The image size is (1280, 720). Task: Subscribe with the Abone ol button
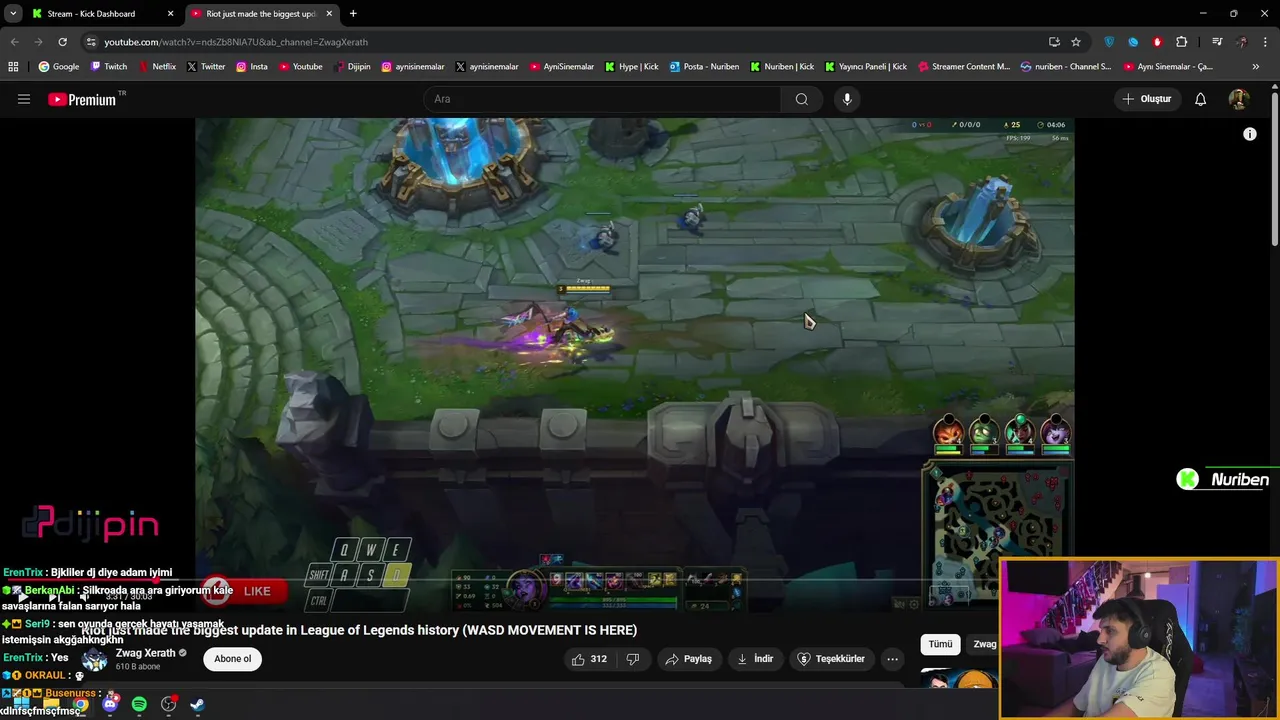point(232,659)
